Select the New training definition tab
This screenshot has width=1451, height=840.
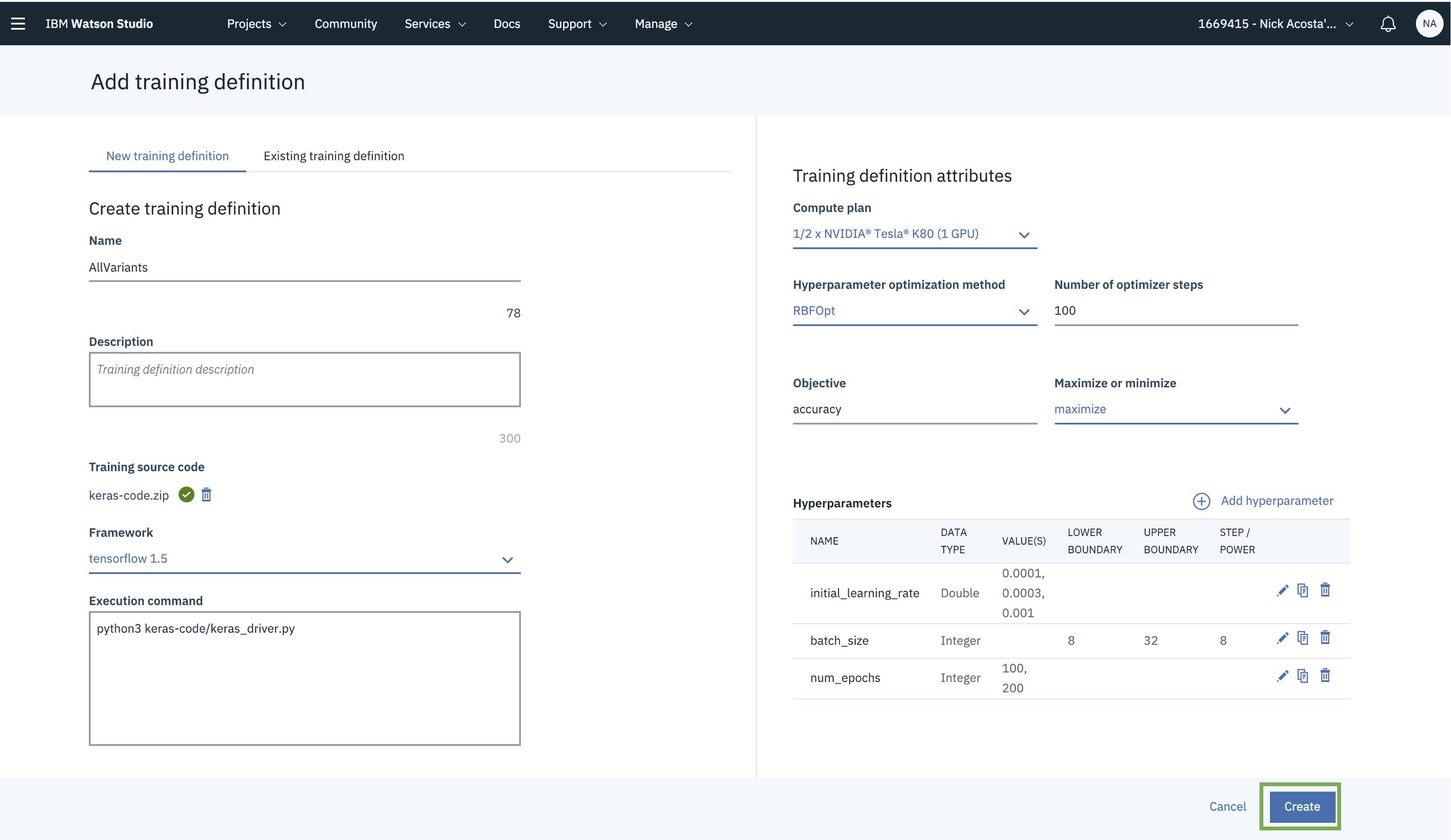168,156
